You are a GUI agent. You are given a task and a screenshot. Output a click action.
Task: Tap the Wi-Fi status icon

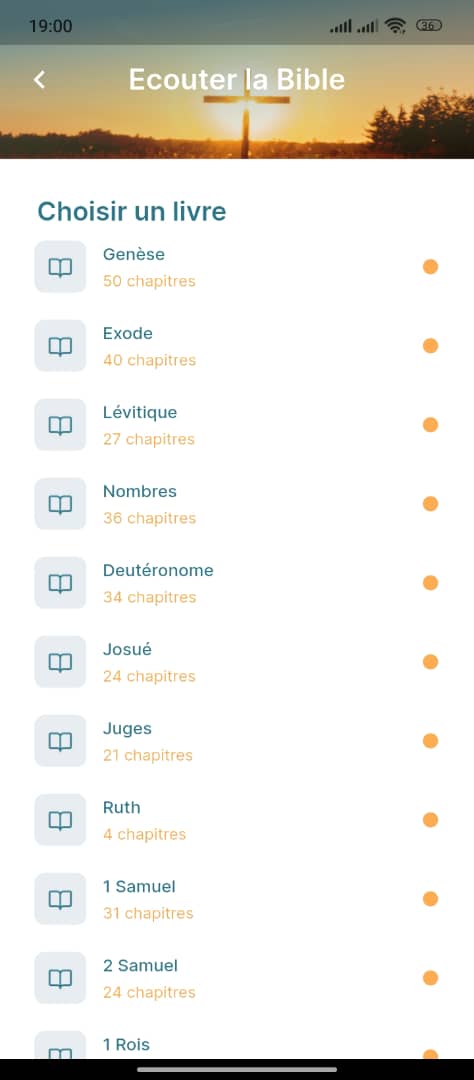tap(395, 26)
